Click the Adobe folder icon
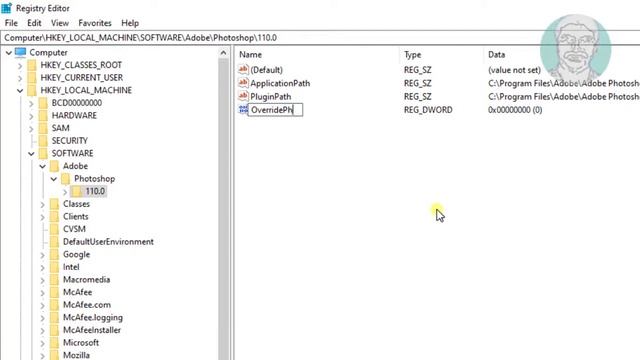The height and width of the screenshot is (360, 640). point(54,167)
